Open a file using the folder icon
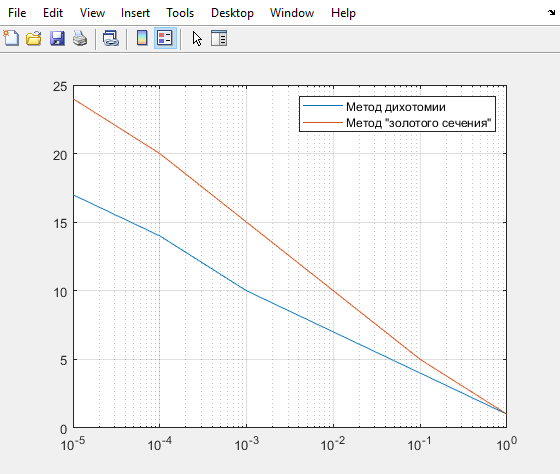 pos(34,38)
